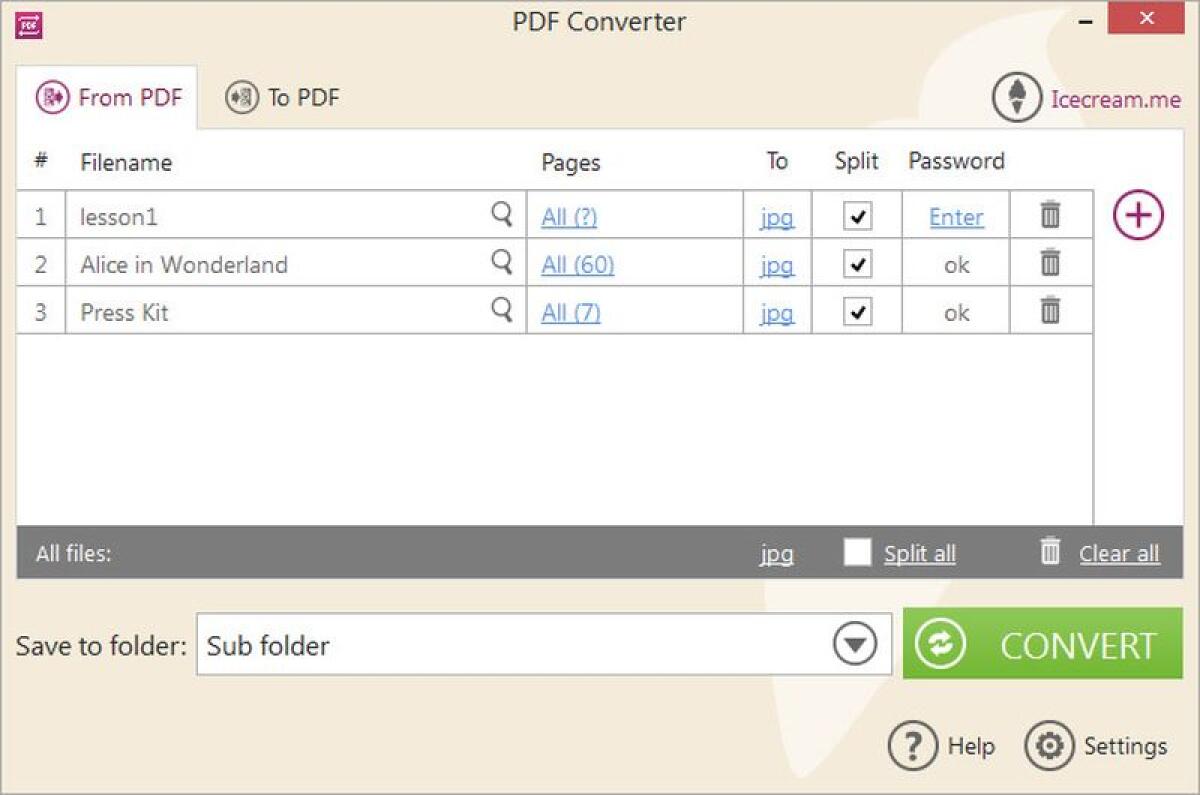Enable the Split all checkbox
This screenshot has width=1200, height=795.
(x=857, y=553)
